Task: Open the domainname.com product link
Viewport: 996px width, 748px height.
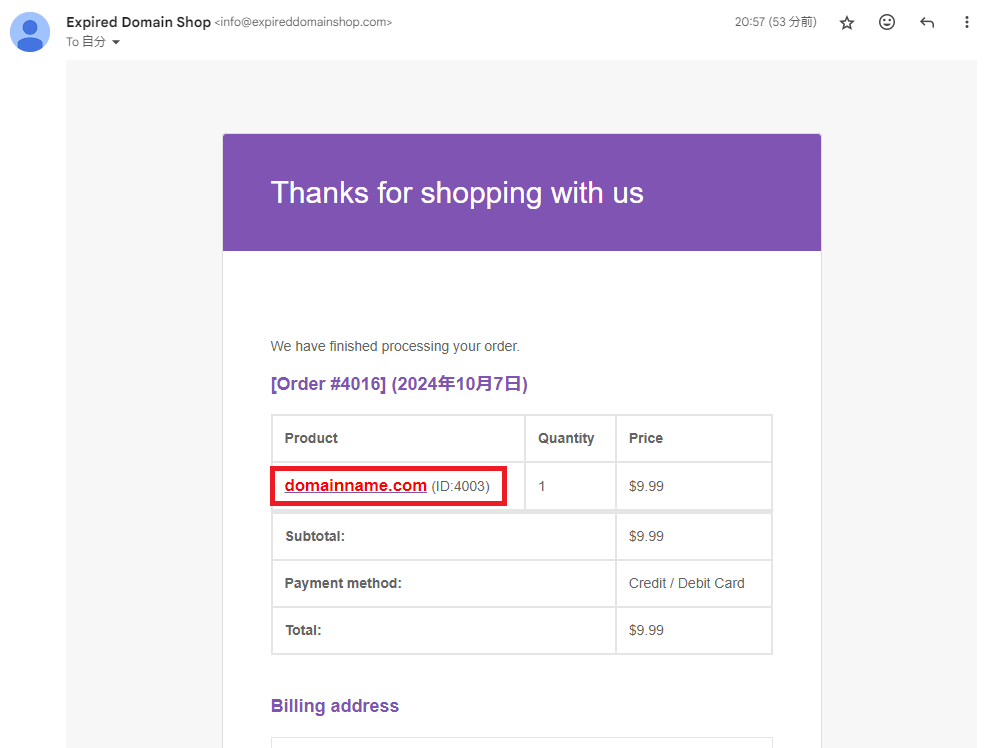Action: pos(355,486)
